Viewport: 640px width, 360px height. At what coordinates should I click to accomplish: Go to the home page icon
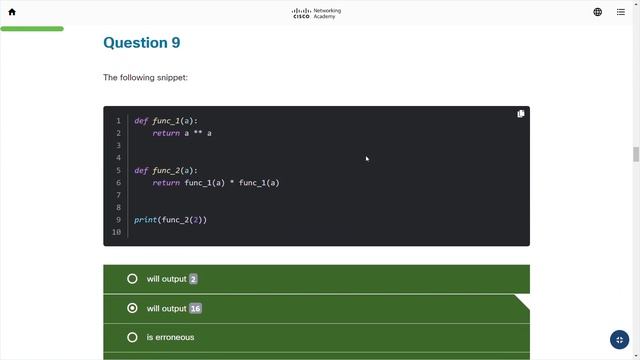(12, 12)
